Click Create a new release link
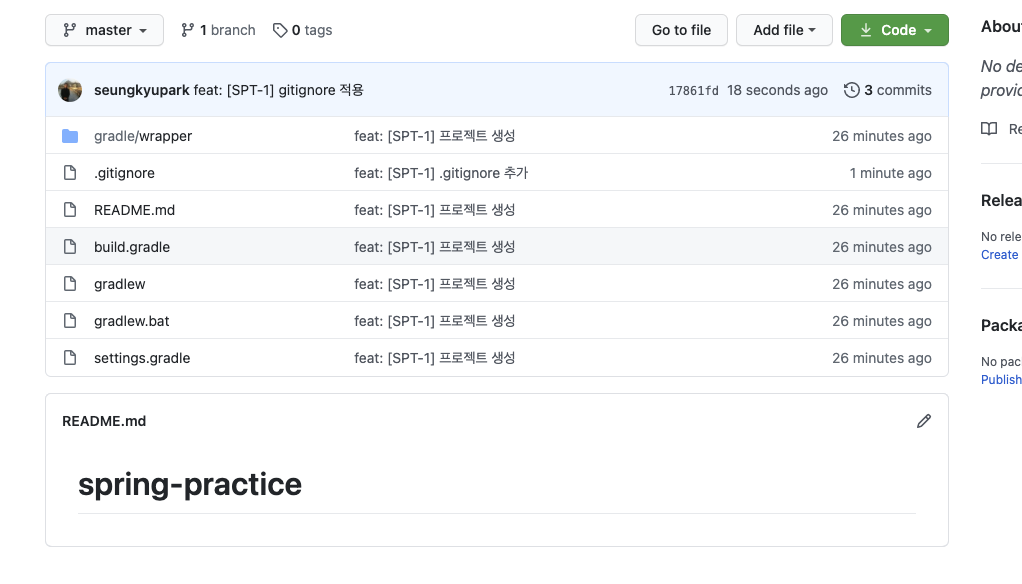This screenshot has height=584, width=1022. pos(1001,255)
